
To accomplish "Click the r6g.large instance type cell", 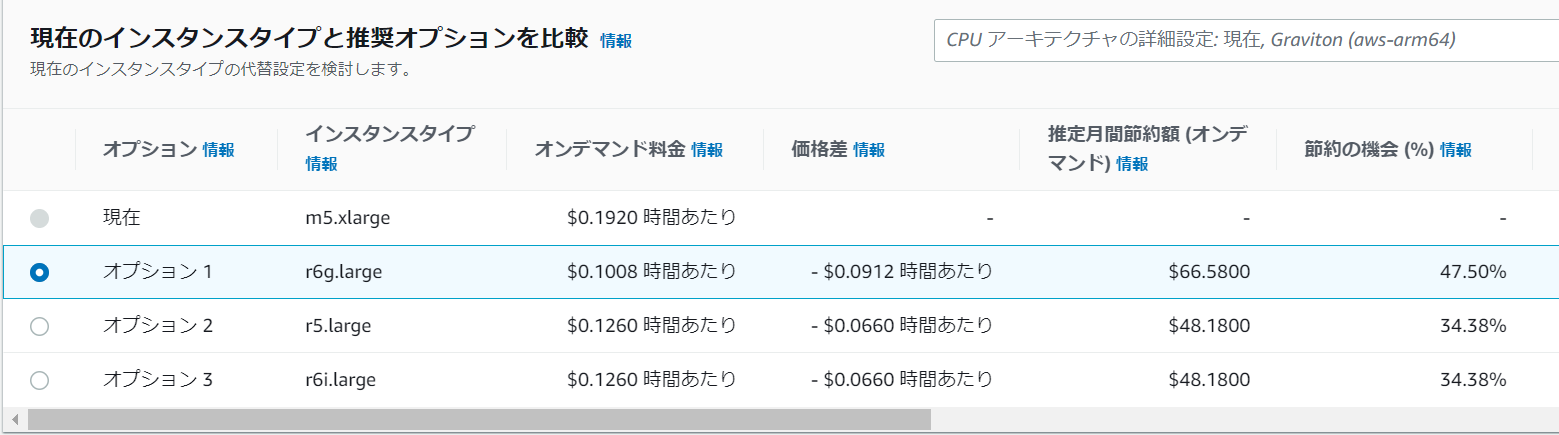I will pyautogui.click(x=344, y=272).
